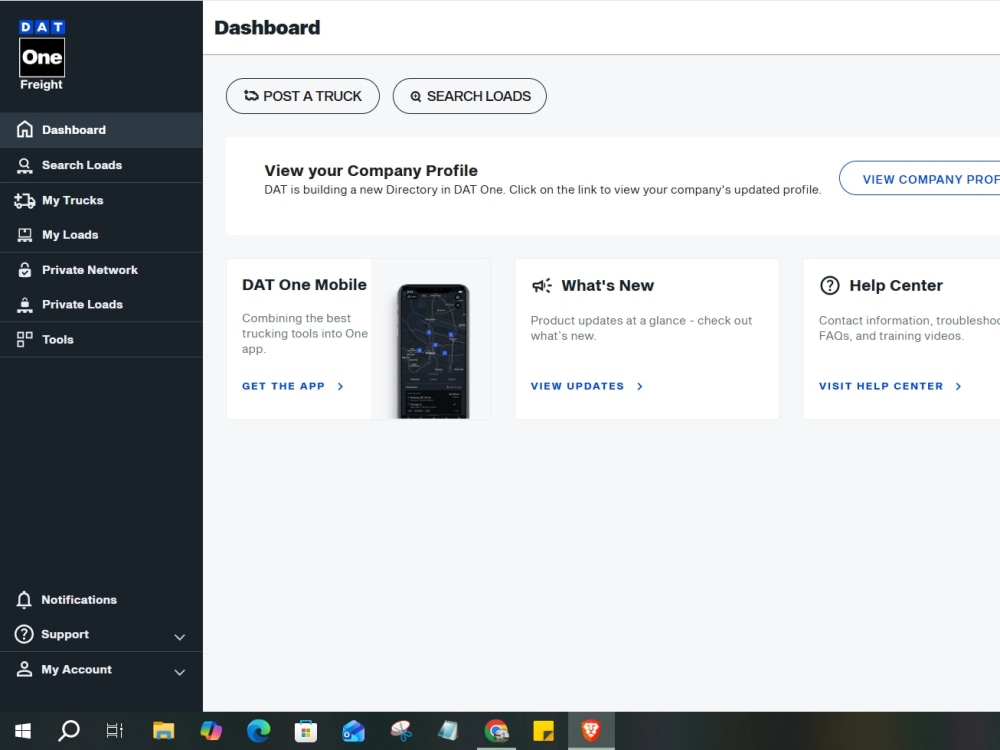Select Private Network in the sidebar
Image resolution: width=1000 pixels, height=750 pixels.
[101, 270]
